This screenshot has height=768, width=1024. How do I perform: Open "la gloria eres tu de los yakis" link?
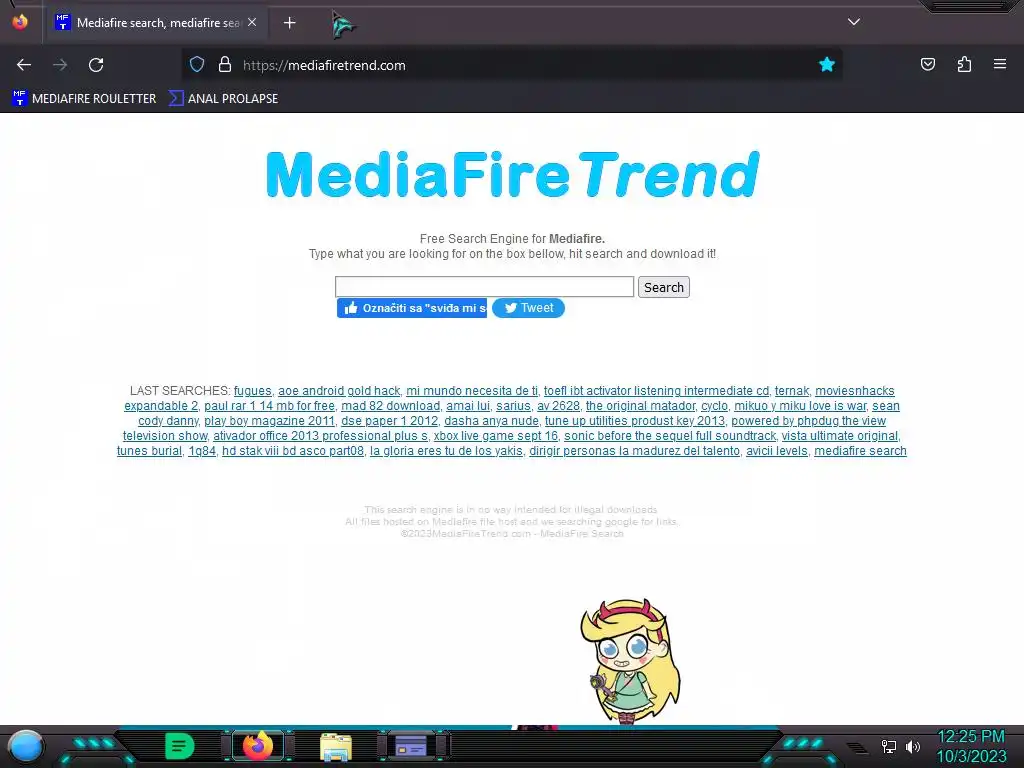(447, 451)
